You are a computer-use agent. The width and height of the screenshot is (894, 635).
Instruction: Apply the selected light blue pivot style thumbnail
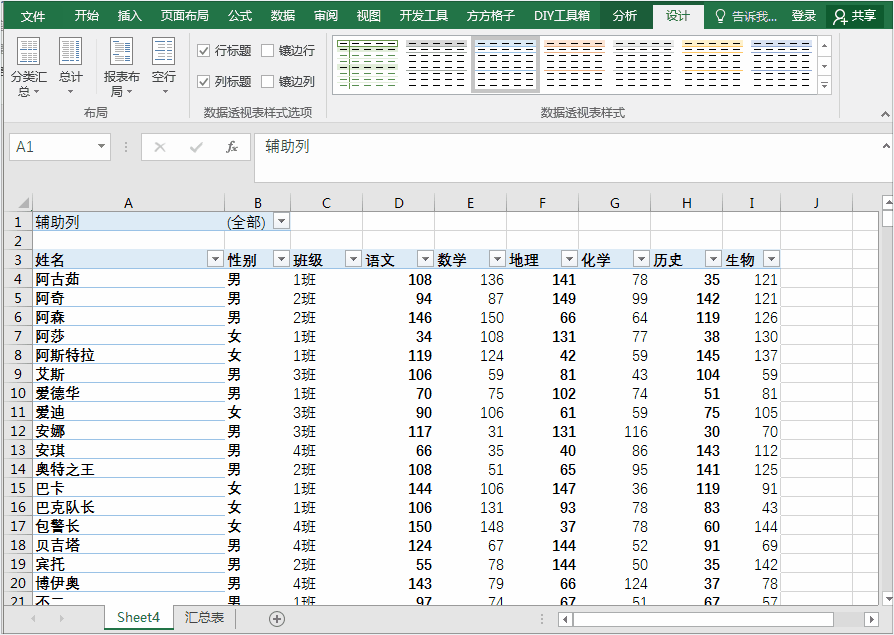505,64
